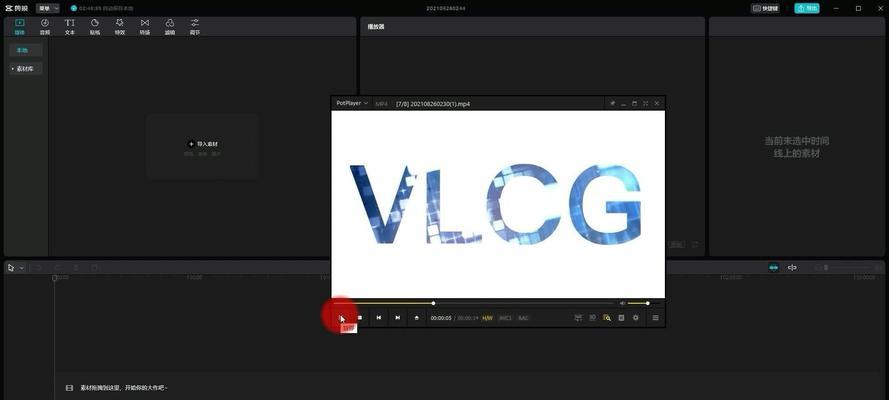
Task: Switch to the Transitions tab
Action: click(x=145, y=27)
